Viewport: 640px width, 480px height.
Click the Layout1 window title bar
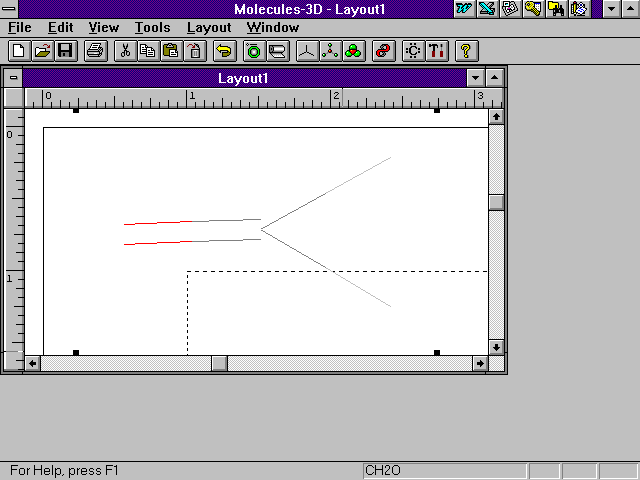point(244,78)
